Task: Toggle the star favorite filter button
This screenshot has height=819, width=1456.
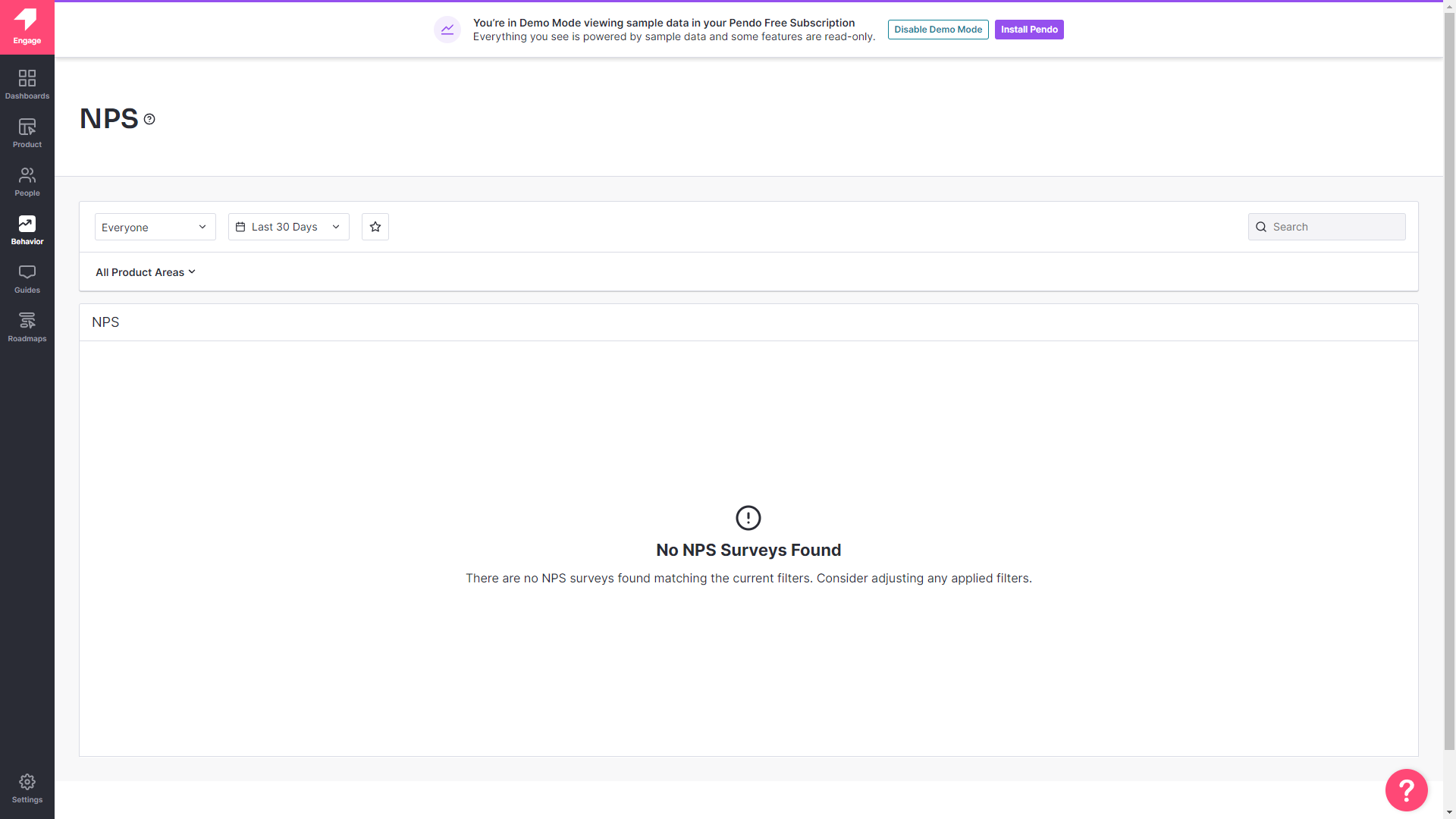Action: pyautogui.click(x=375, y=227)
